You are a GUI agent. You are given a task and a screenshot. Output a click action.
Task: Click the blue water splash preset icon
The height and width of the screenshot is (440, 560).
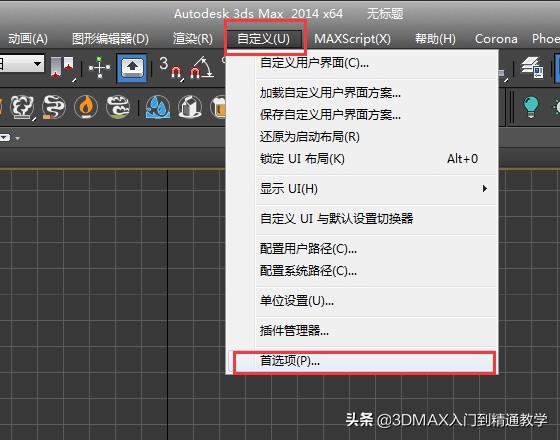pos(158,107)
